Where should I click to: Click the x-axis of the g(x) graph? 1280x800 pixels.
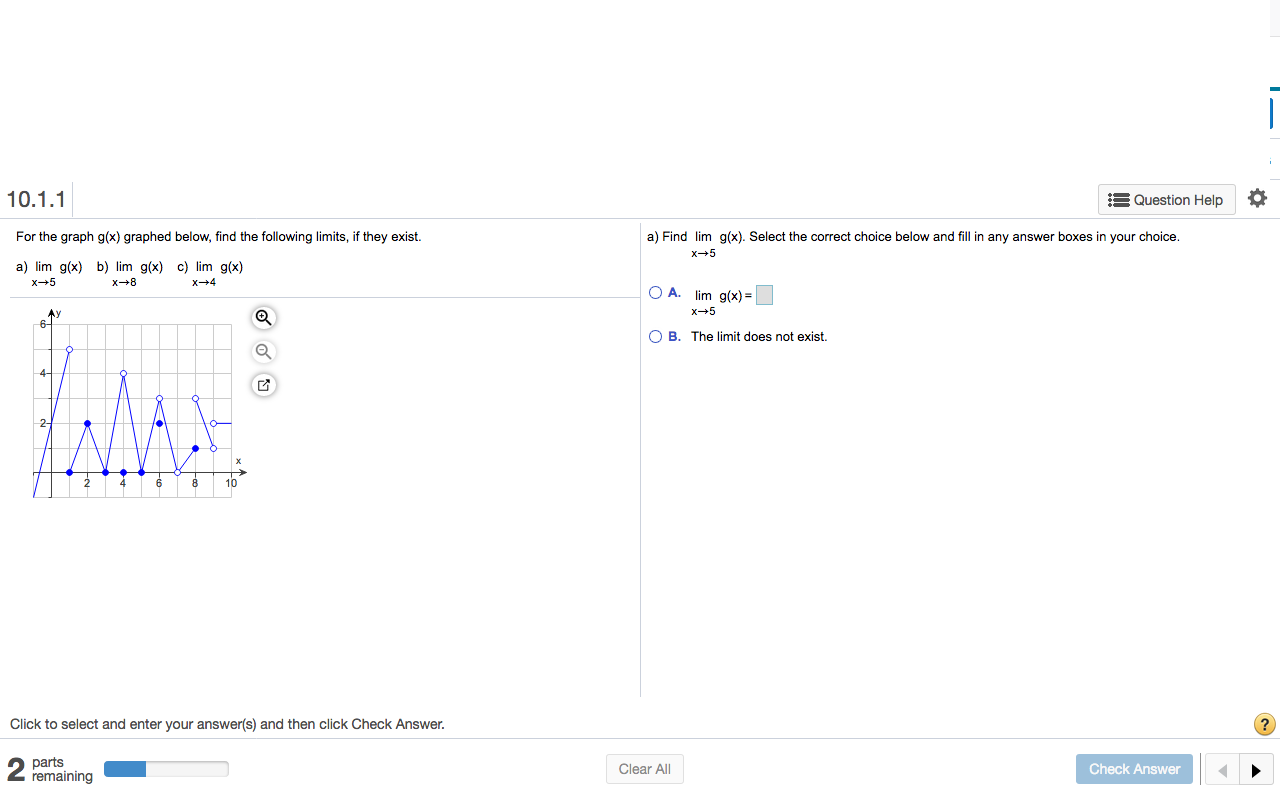coord(140,471)
